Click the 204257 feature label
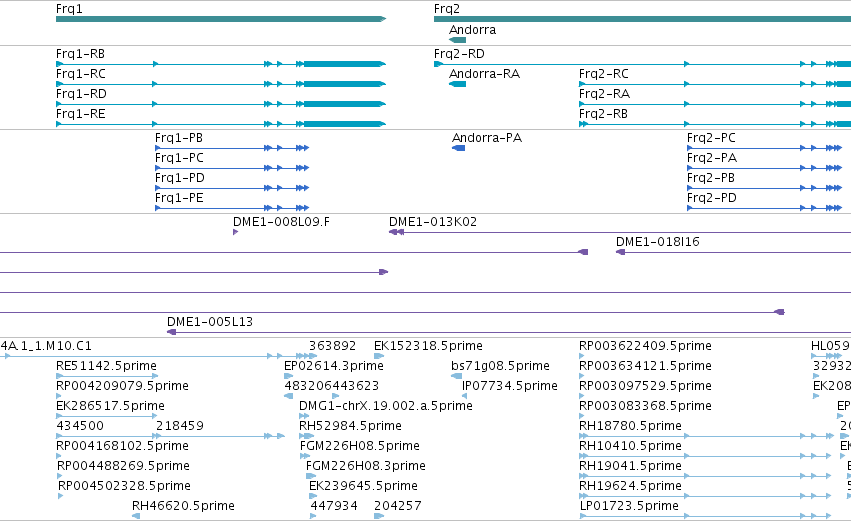The image size is (851, 521). point(398,506)
